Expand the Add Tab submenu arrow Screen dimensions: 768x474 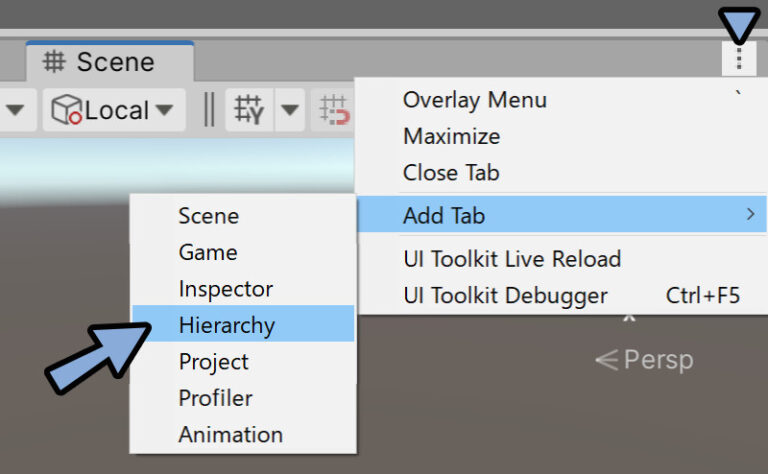[x=746, y=214]
